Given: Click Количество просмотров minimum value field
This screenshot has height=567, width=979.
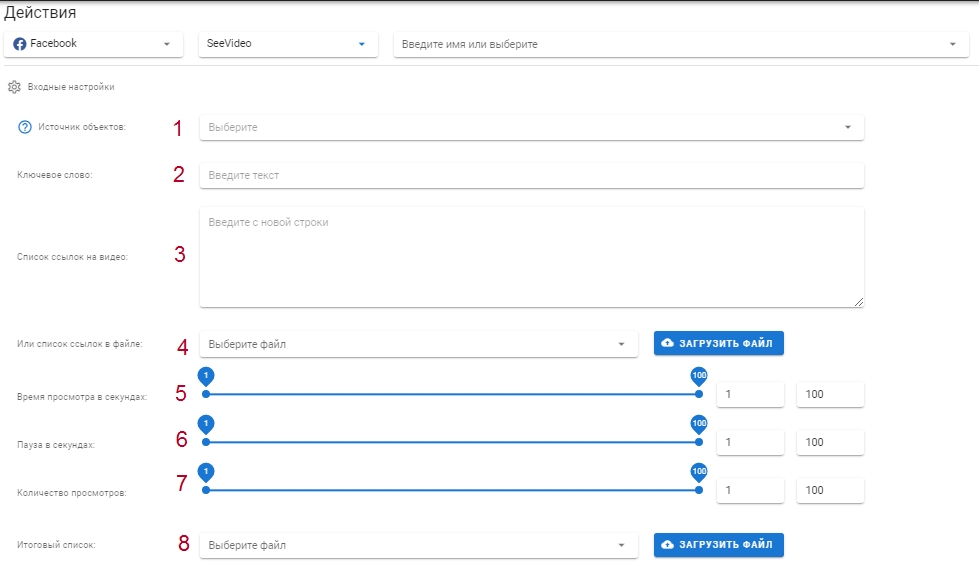Looking at the screenshot, I should pos(750,490).
